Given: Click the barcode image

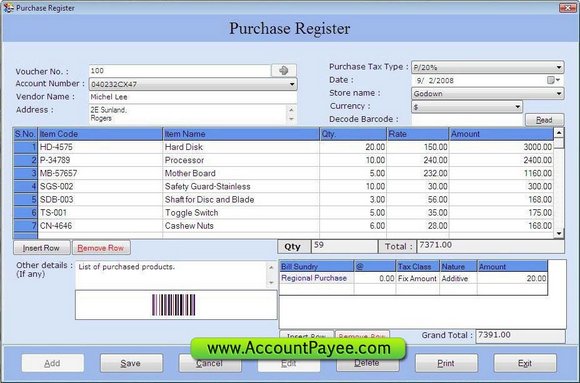Looking at the screenshot, I should pyautogui.click(x=173, y=305).
